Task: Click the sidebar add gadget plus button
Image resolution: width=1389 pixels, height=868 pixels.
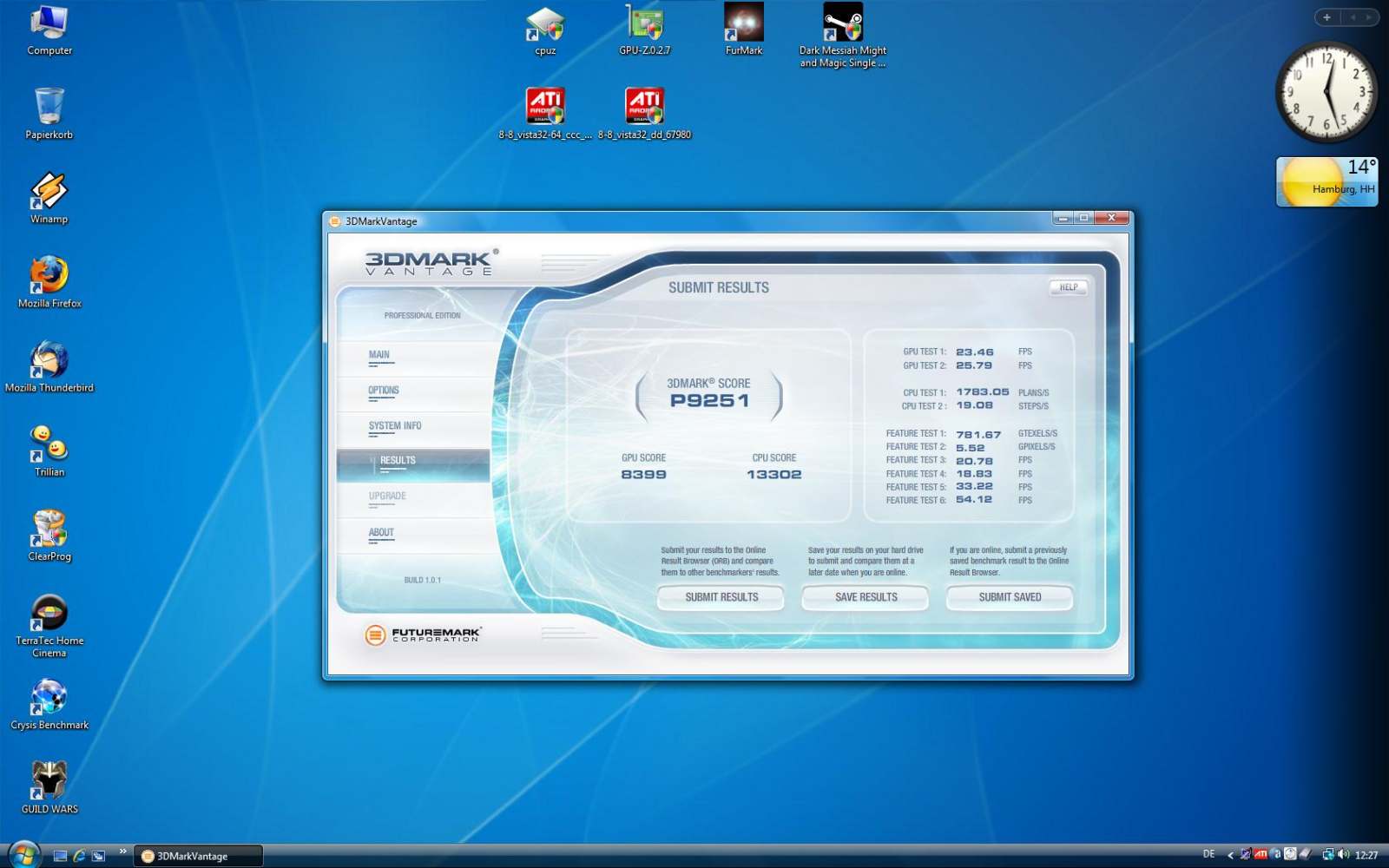Action: [x=1326, y=17]
